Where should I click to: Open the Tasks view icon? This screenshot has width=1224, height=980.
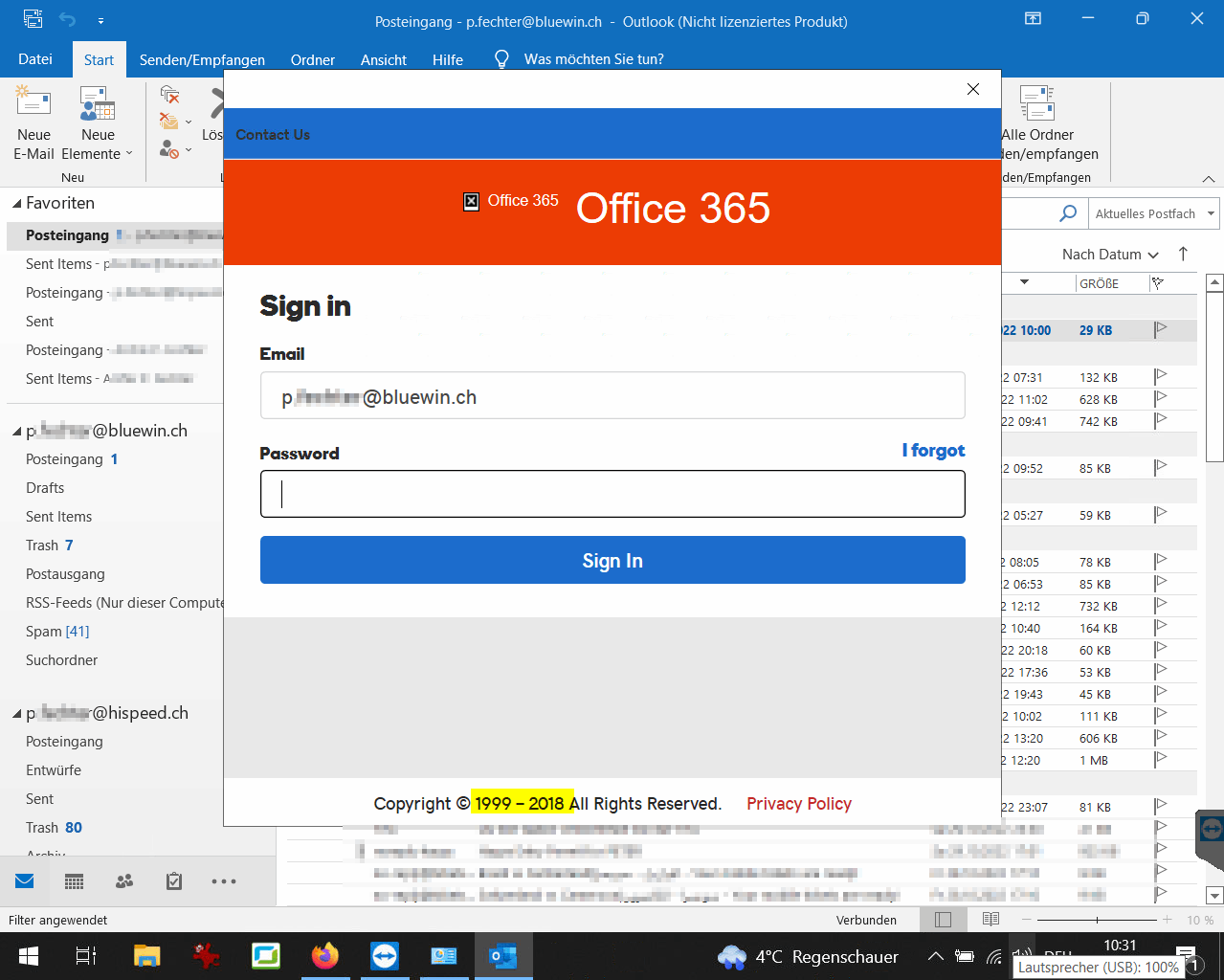tap(174, 881)
